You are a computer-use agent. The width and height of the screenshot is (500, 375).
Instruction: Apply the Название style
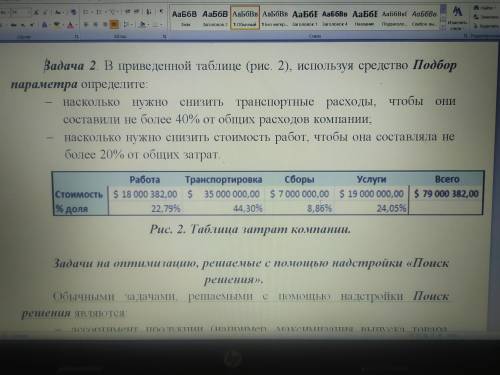pos(365,17)
